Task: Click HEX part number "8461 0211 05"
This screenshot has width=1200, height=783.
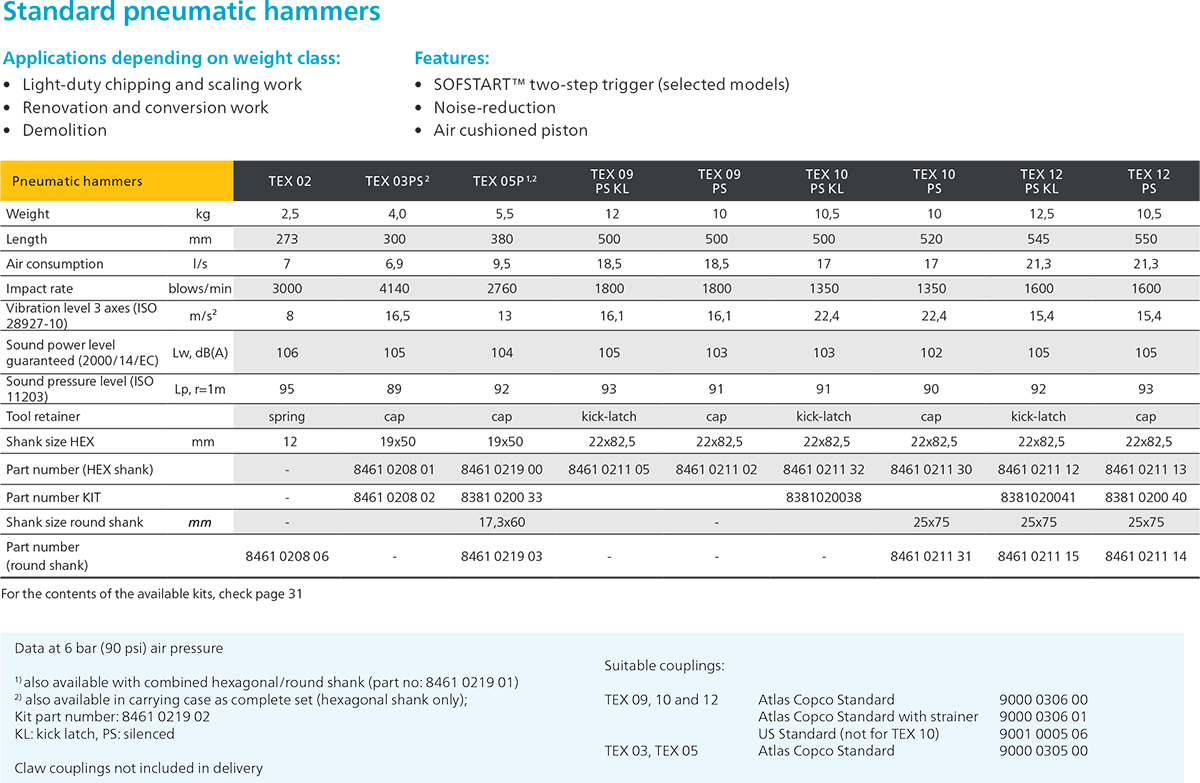Action: [x=611, y=469]
